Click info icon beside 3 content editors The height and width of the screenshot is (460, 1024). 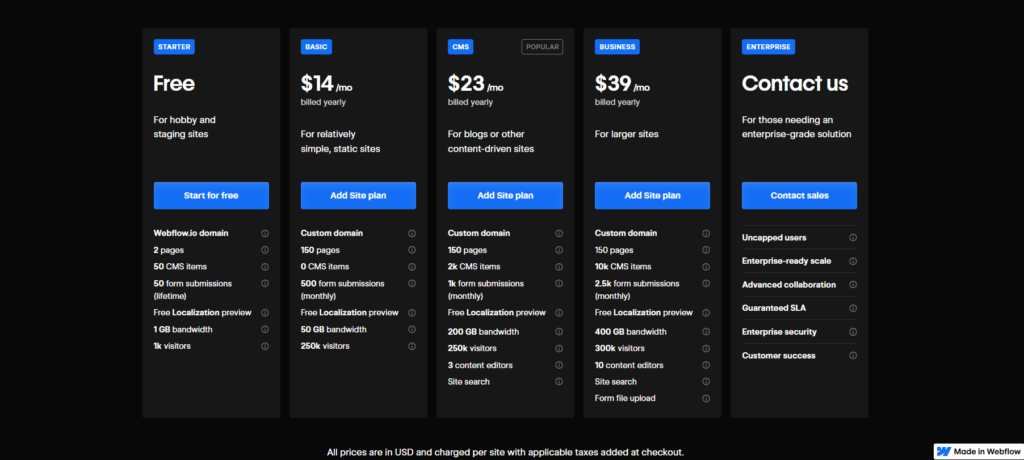tap(559, 365)
